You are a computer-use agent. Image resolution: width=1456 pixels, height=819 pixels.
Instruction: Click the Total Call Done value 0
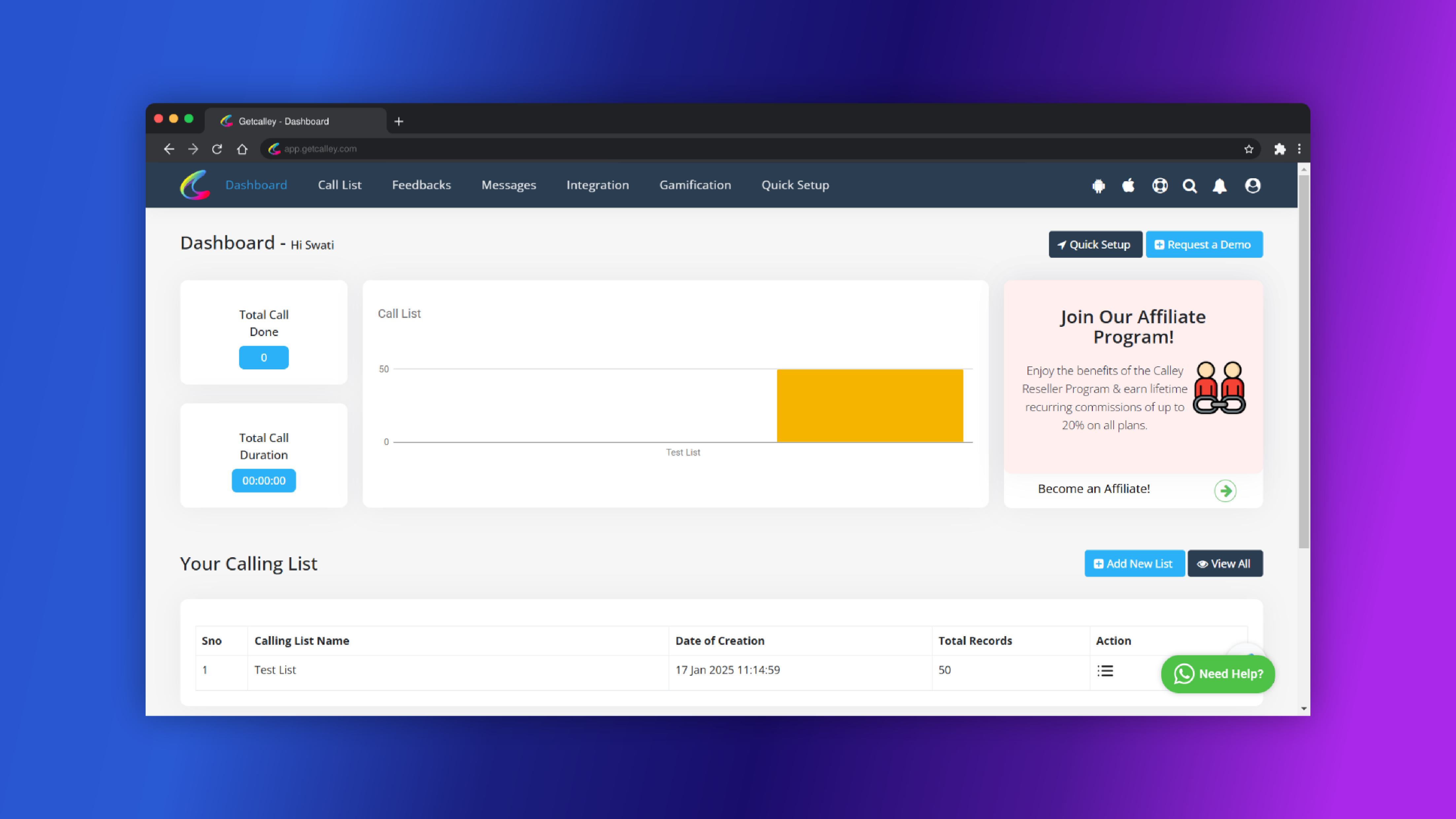(x=263, y=357)
